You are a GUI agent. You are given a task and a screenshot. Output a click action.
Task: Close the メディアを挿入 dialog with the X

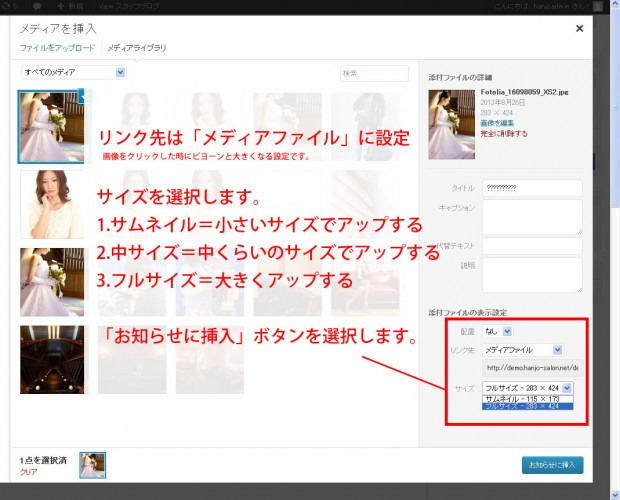click(x=579, y=29)
